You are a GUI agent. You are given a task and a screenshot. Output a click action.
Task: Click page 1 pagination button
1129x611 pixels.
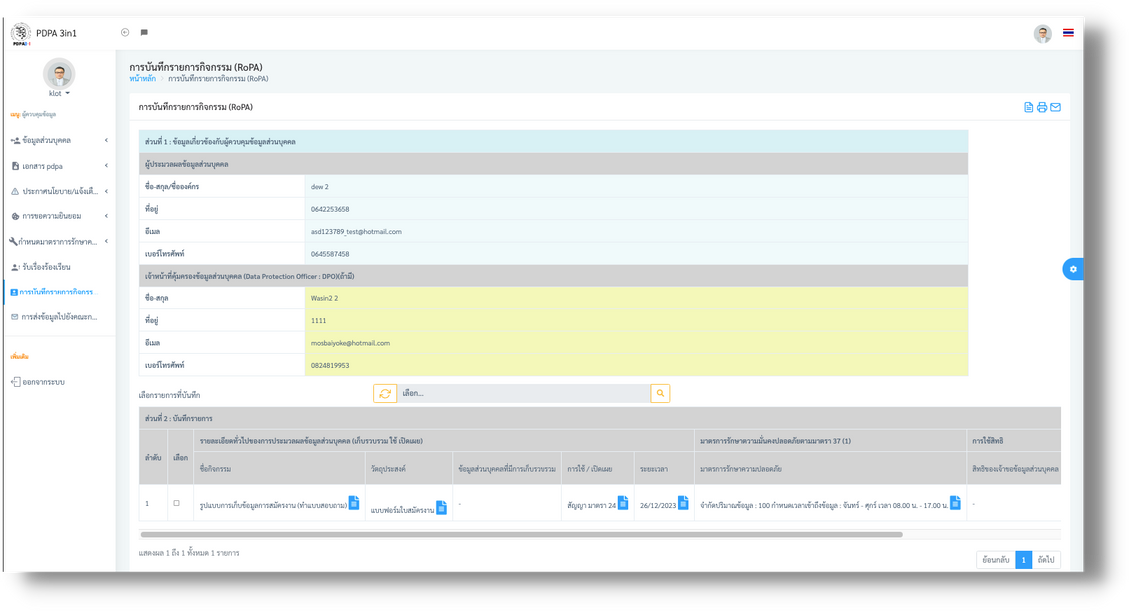click(x=1023, y=560)
